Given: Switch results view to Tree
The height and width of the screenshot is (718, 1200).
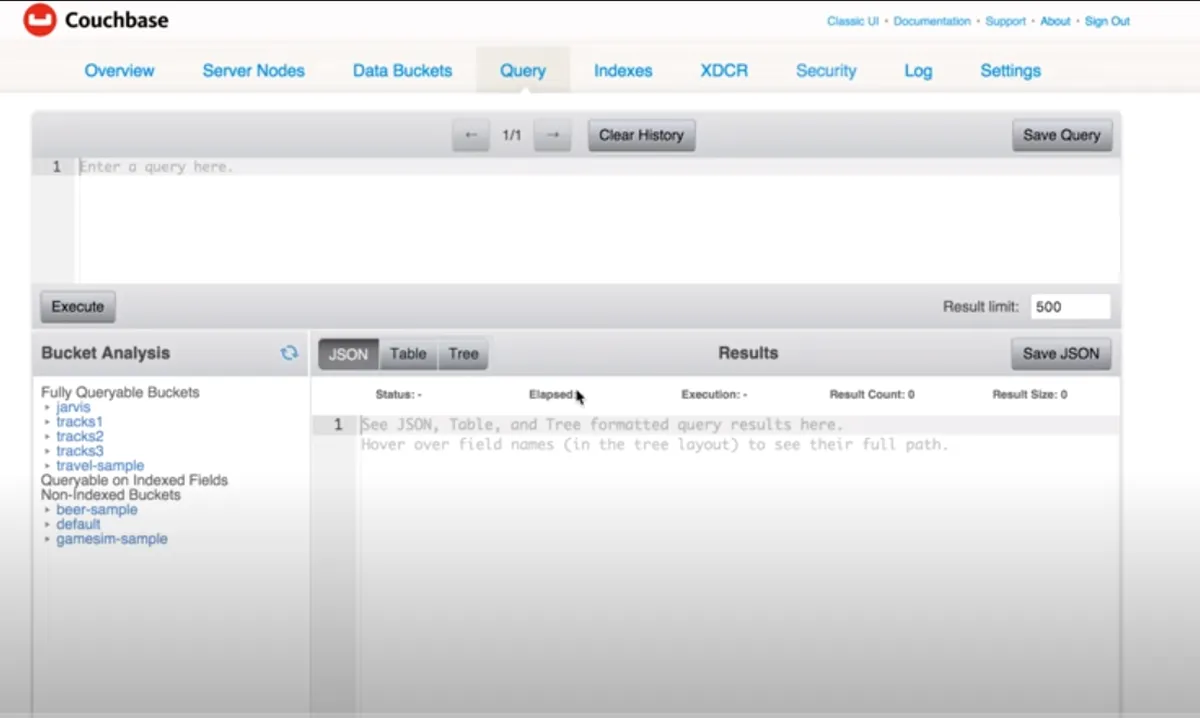Looking at the screenshot, I should [x=463, y=354].
